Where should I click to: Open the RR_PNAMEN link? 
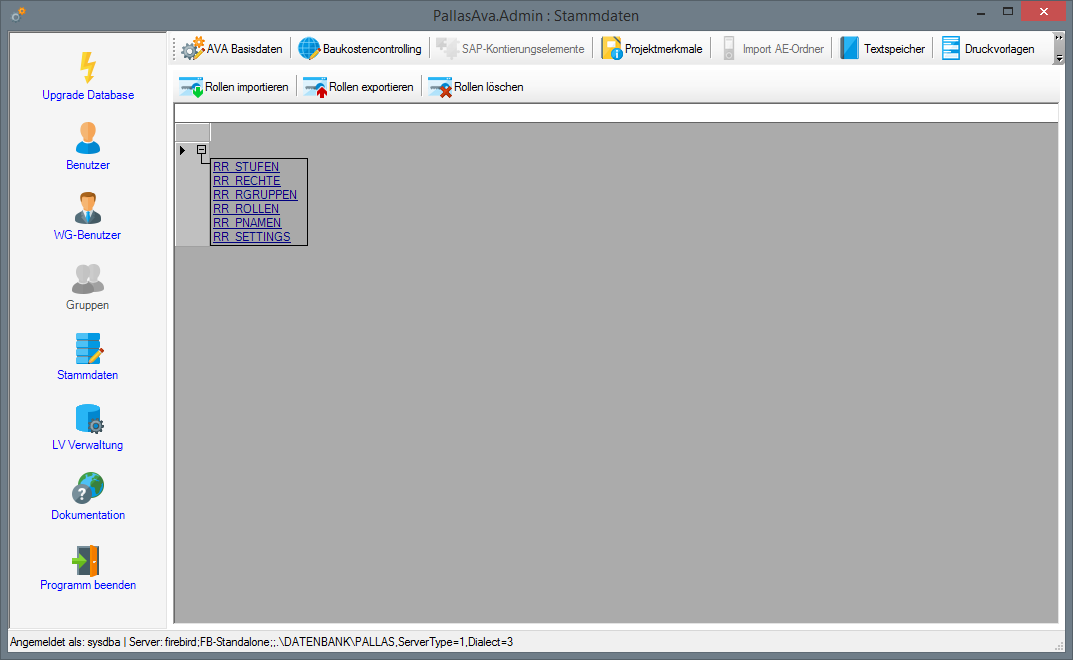(247, 223)
